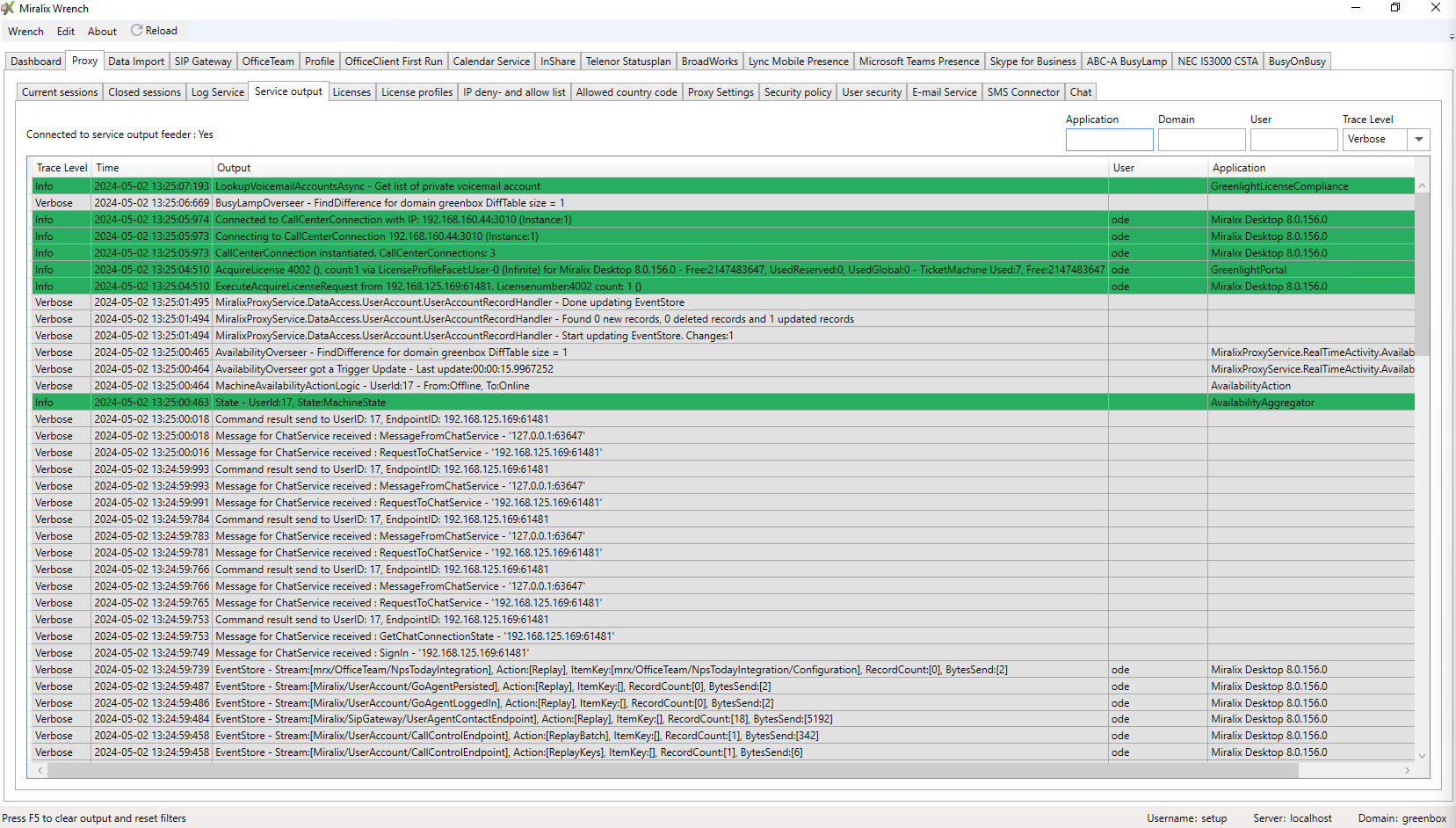Image resolution: width=1456 pixels, height=828 pixels.
Task: Select the E-mail Service sub-tab
Action: [945, 92]
